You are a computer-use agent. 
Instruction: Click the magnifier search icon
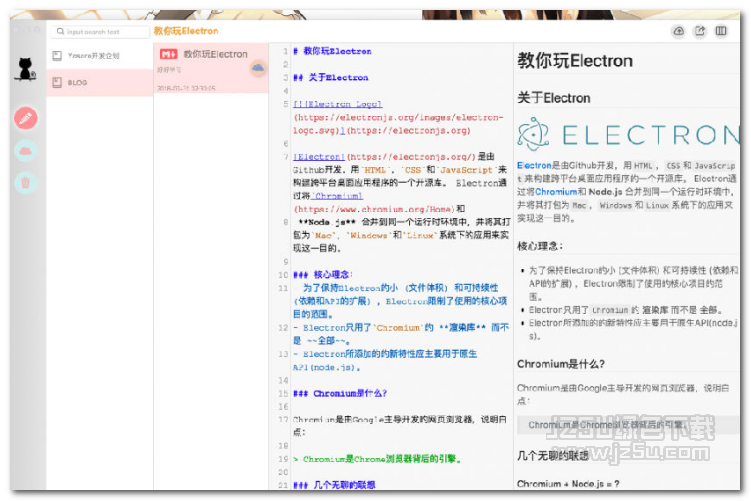pyautogui.click(x=60, y=32)
